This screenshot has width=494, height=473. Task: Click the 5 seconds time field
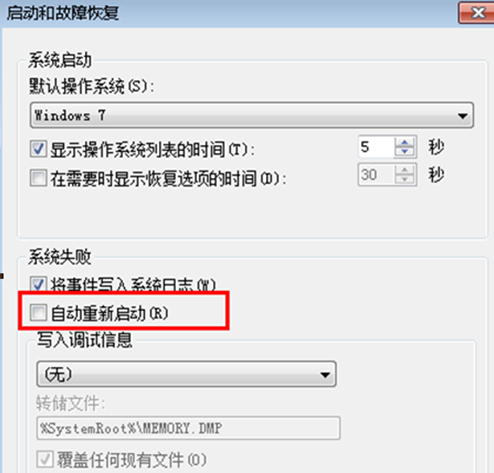point(376,147)
